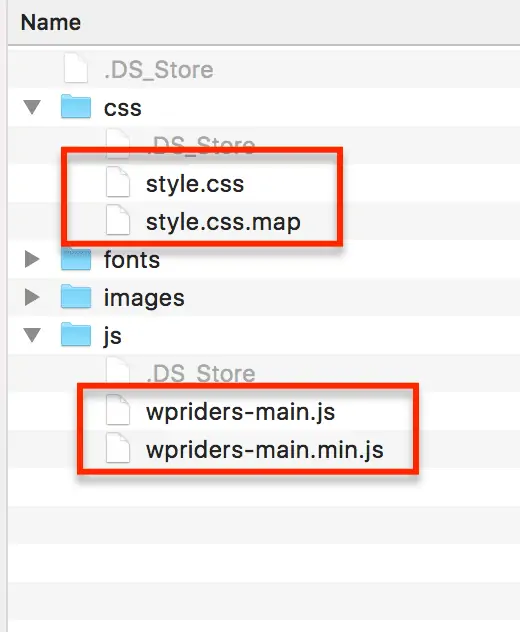
Task: Select the style.css.map file name
Action: (223, 222)
